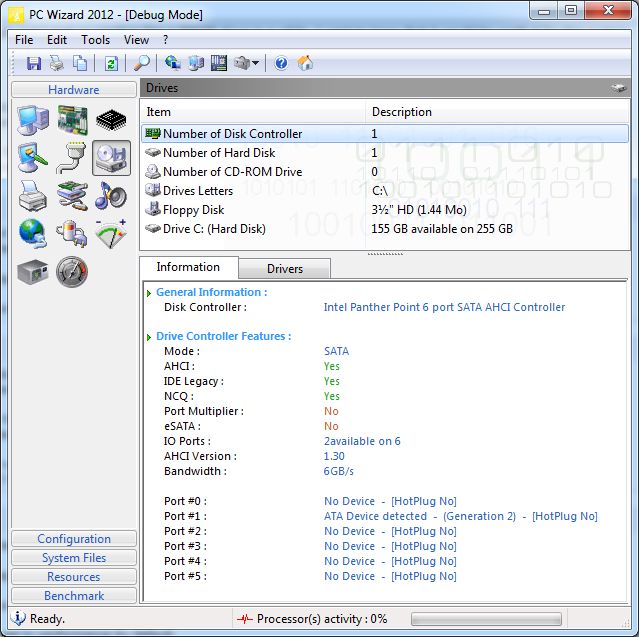Click the Print icon in the toolbar
This screenshot has width=639, height=637.
click(57, 63)
